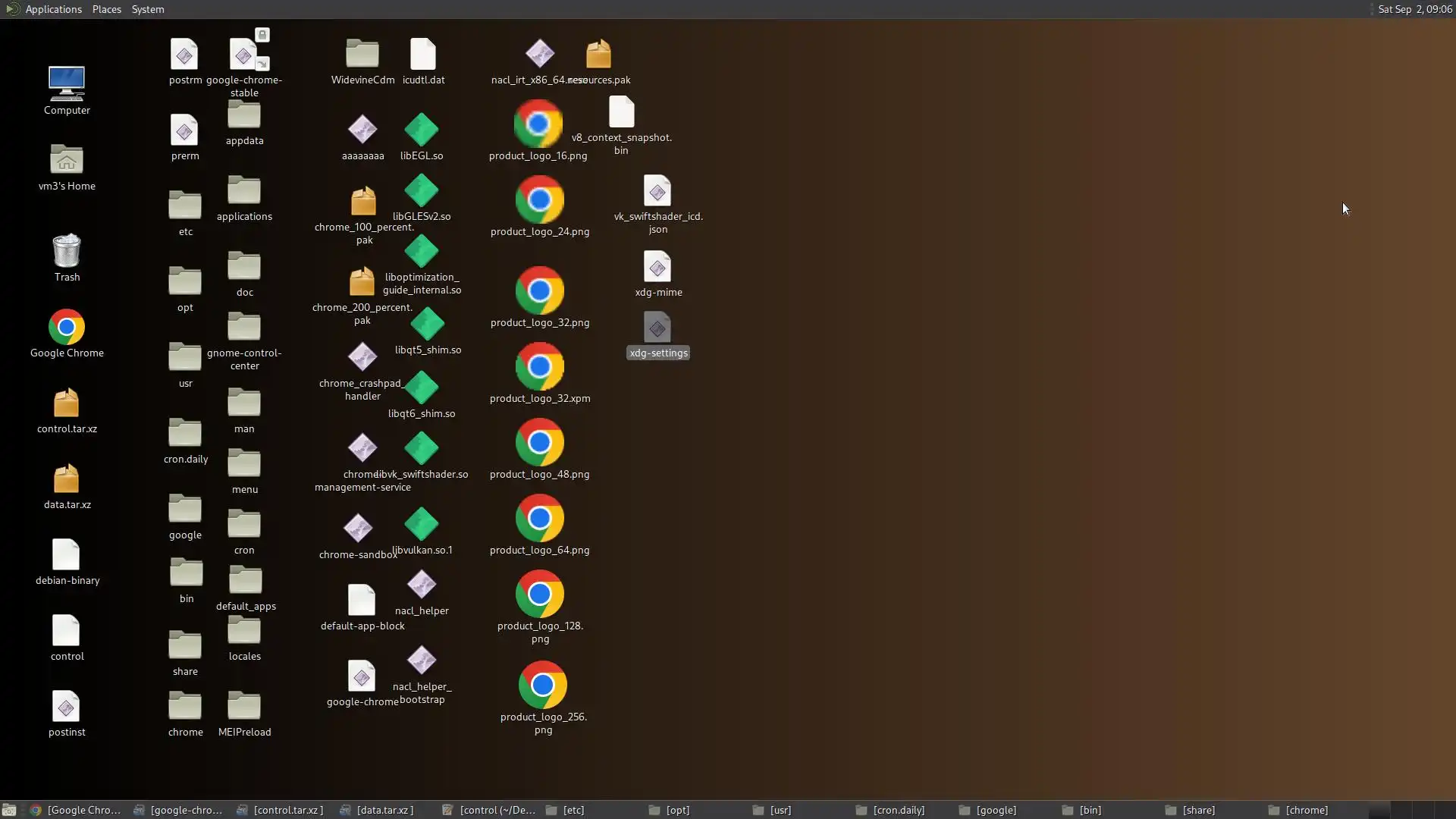Viewport: 1456px width, 819px height.
Task: Click the WidevineCdm folder icon
Action: (x=362, y=55)
